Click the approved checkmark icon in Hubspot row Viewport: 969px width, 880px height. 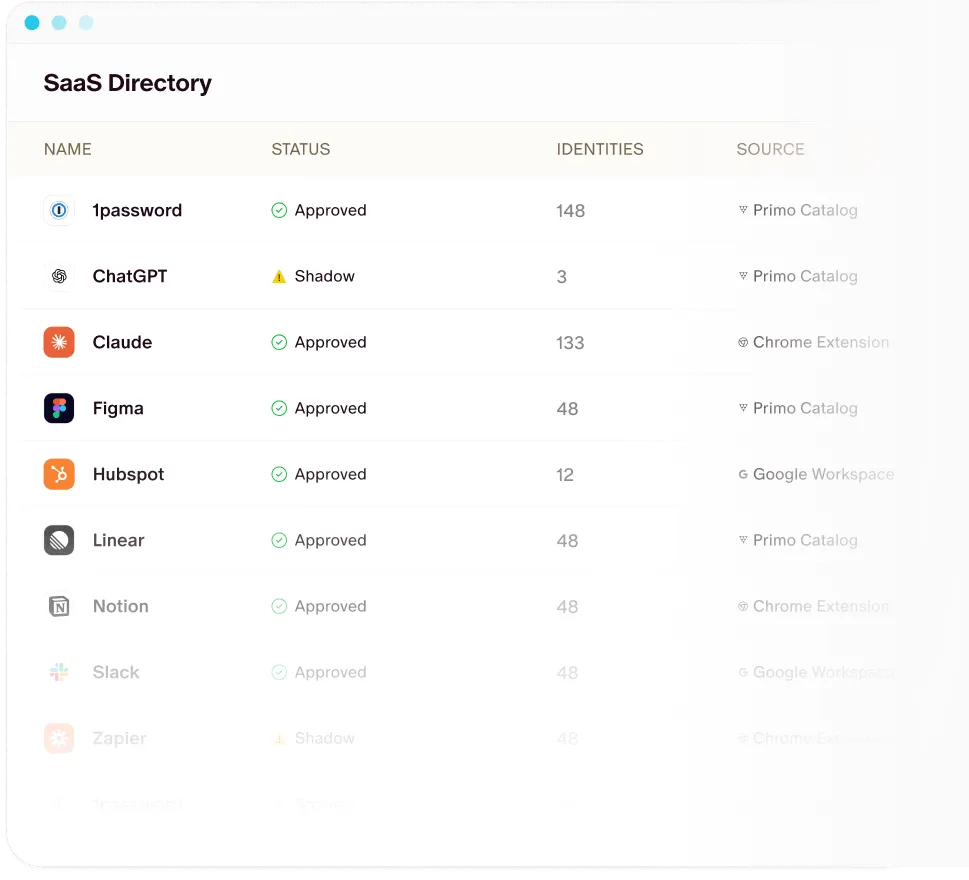coord(279,475)
